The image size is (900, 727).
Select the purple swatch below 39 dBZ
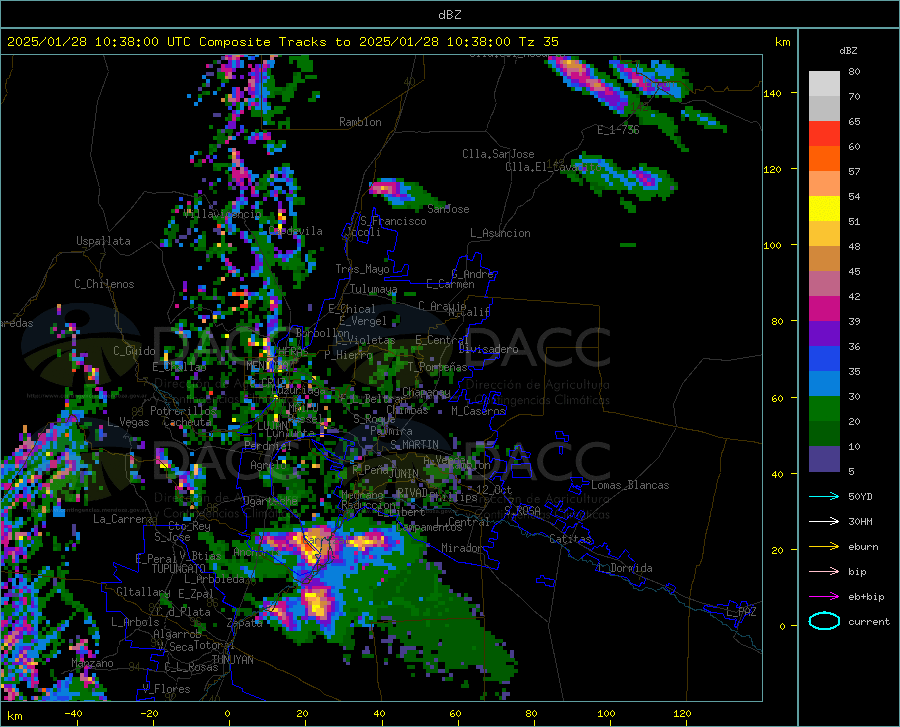pyautogui.click(x=824, y=334)
